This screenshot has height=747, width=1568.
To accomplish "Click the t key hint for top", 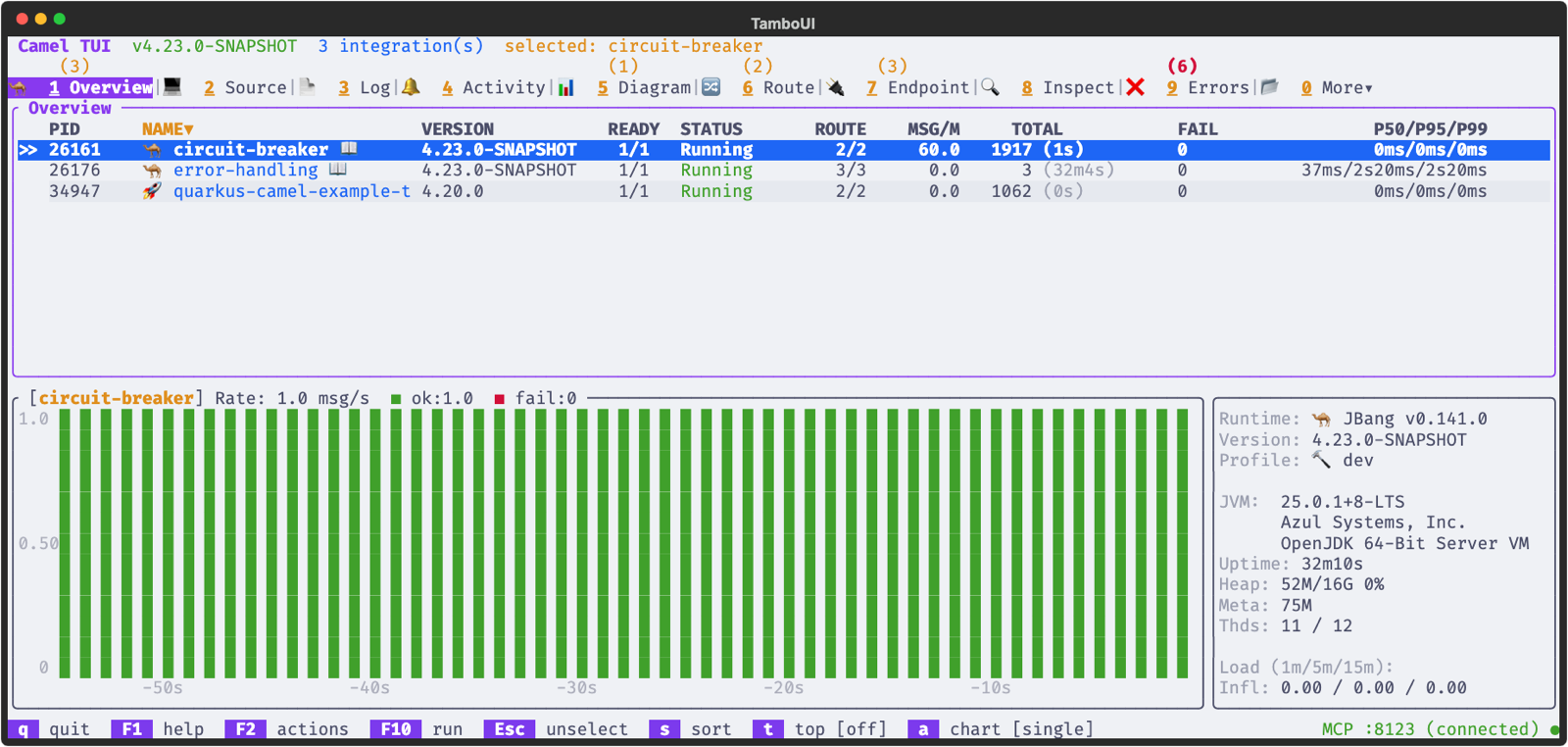I will click(768, 729).
